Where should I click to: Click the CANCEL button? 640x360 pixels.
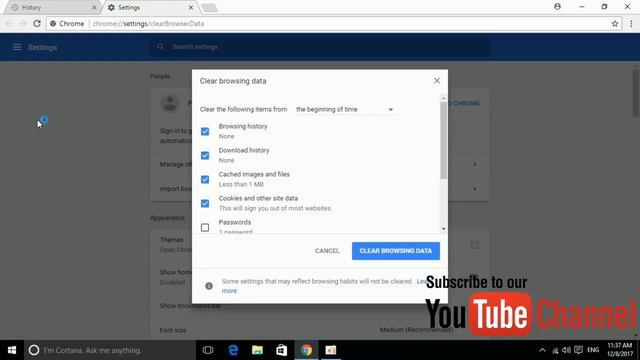point(327,251)
